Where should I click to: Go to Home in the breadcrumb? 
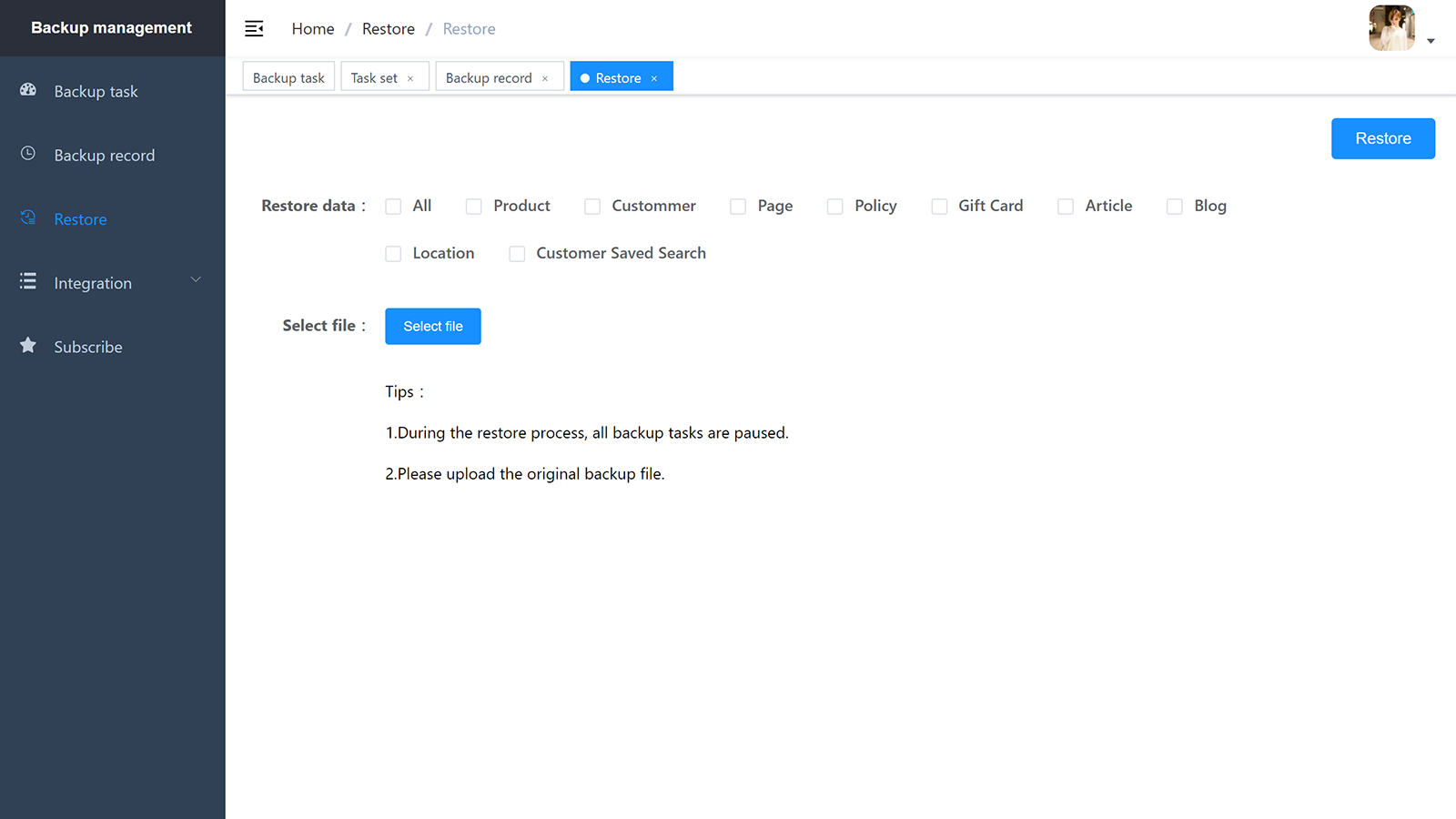[313, 29]
